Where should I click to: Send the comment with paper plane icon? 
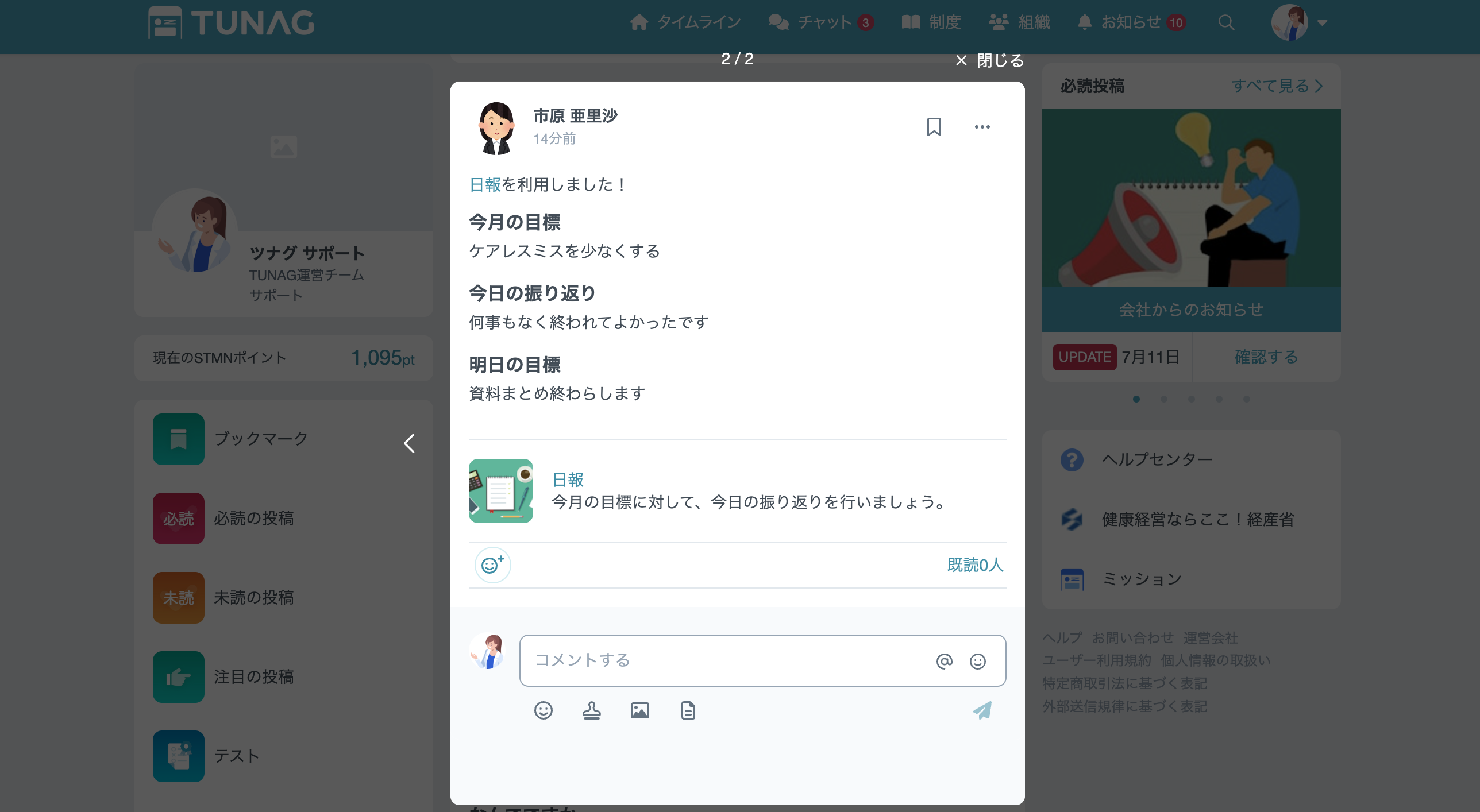[982, 710]
